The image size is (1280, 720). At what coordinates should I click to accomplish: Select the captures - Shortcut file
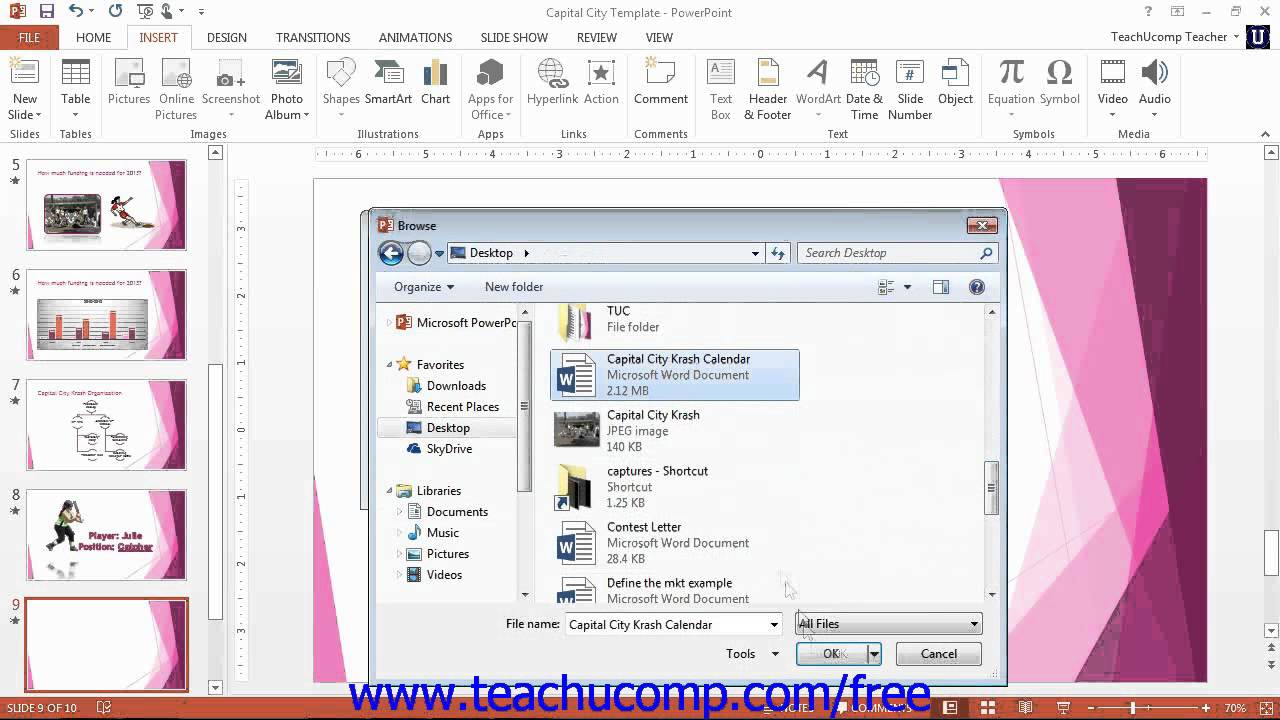click(675, 487)
